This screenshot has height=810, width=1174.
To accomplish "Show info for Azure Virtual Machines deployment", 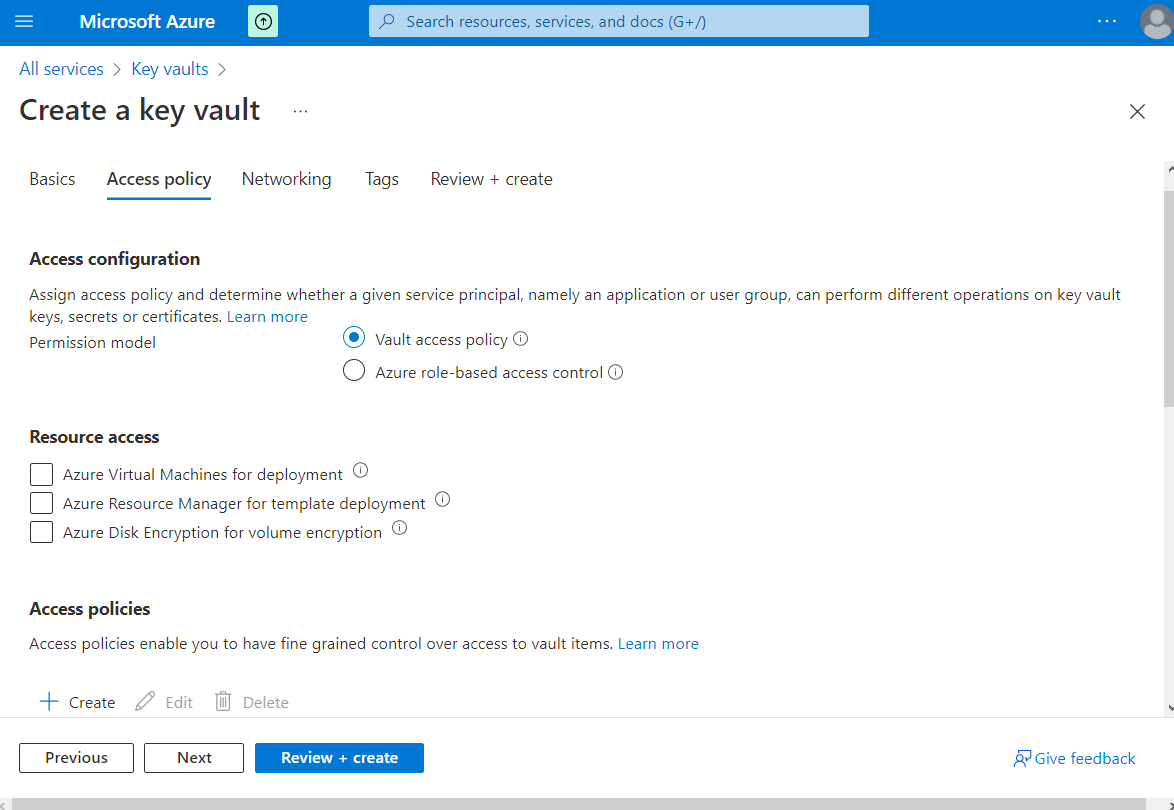I will tap(360, 470).
